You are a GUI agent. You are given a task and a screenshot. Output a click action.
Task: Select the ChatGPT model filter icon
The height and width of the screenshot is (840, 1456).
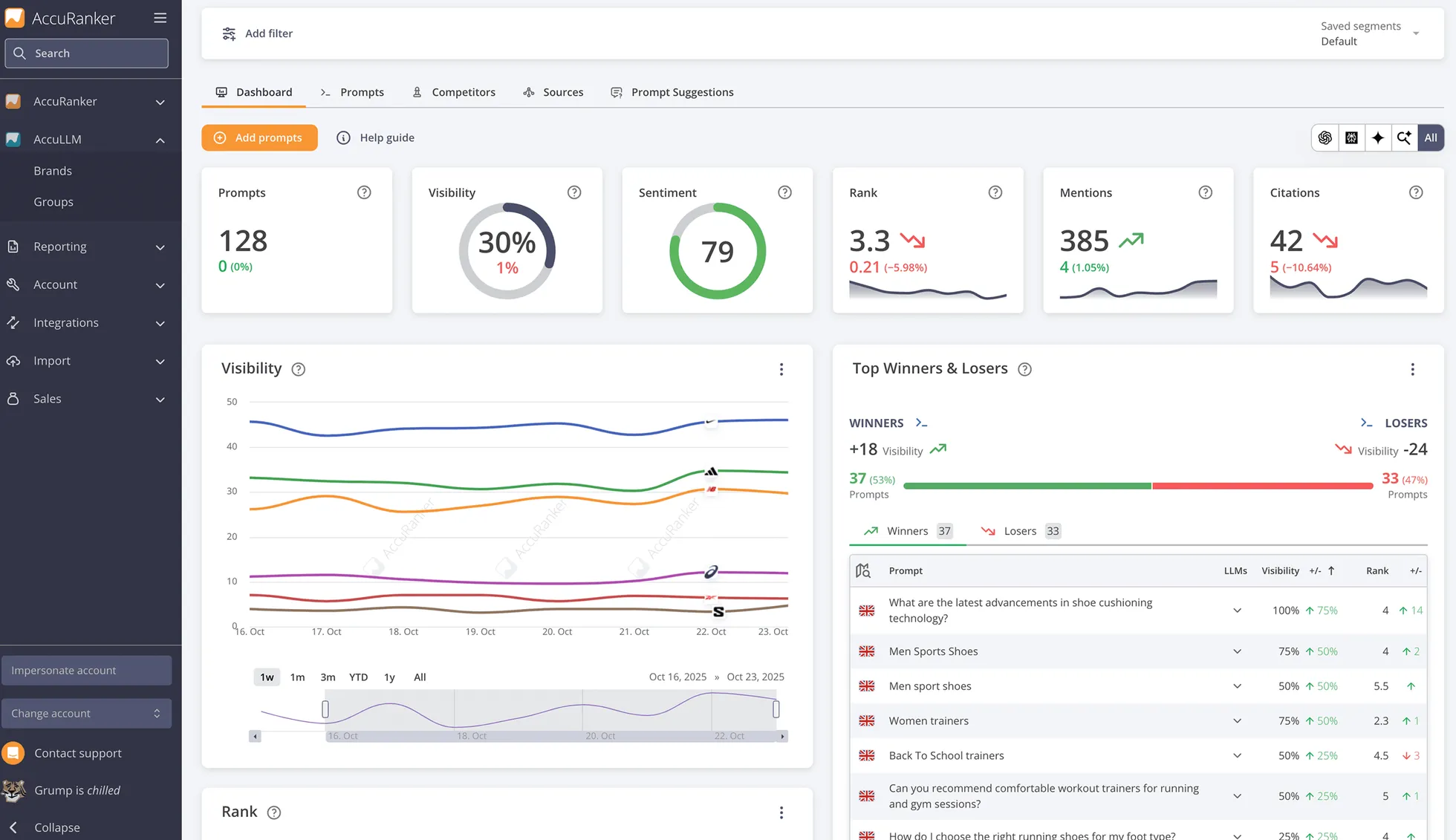(x=1325, y=137)
